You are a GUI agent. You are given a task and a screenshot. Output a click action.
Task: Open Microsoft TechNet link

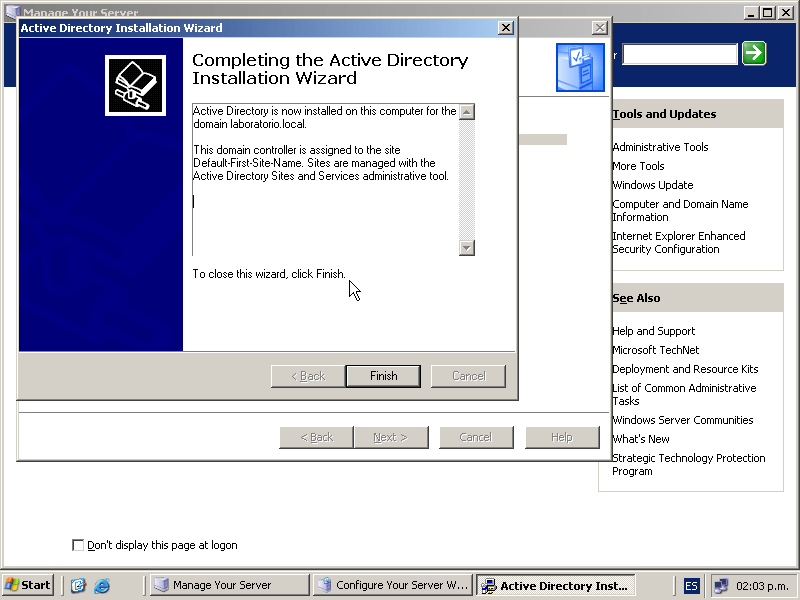[655, 350]
